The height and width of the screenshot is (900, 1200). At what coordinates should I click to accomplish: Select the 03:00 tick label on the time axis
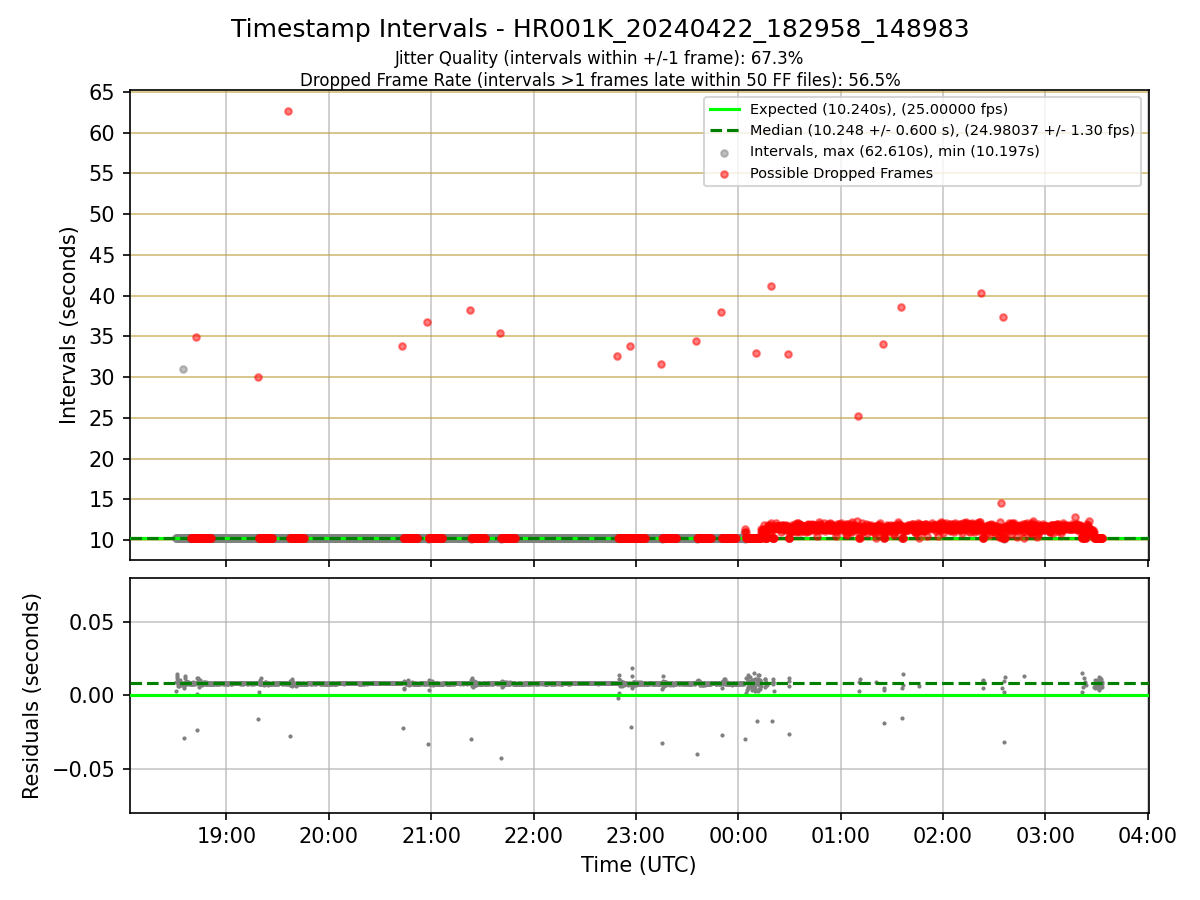pos(1045,837)
